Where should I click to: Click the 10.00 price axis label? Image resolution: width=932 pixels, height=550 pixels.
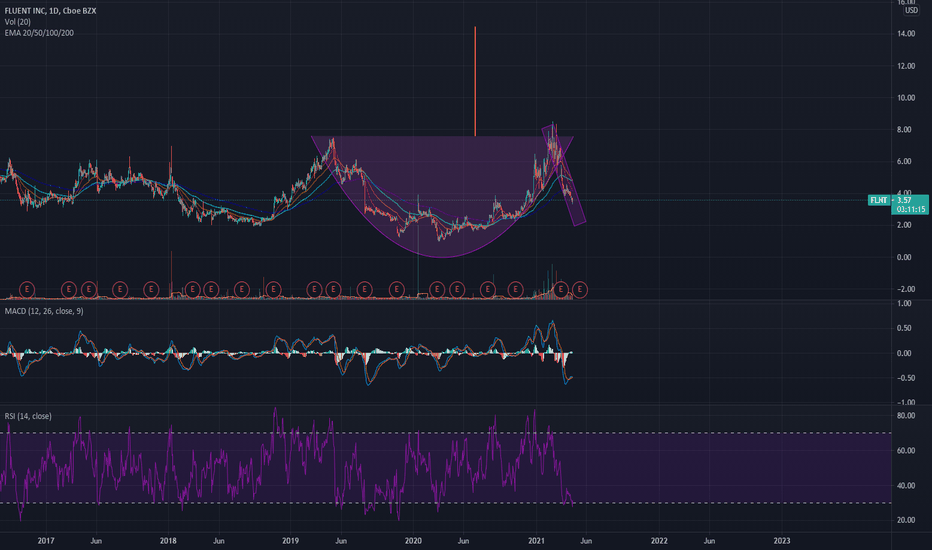906,98
